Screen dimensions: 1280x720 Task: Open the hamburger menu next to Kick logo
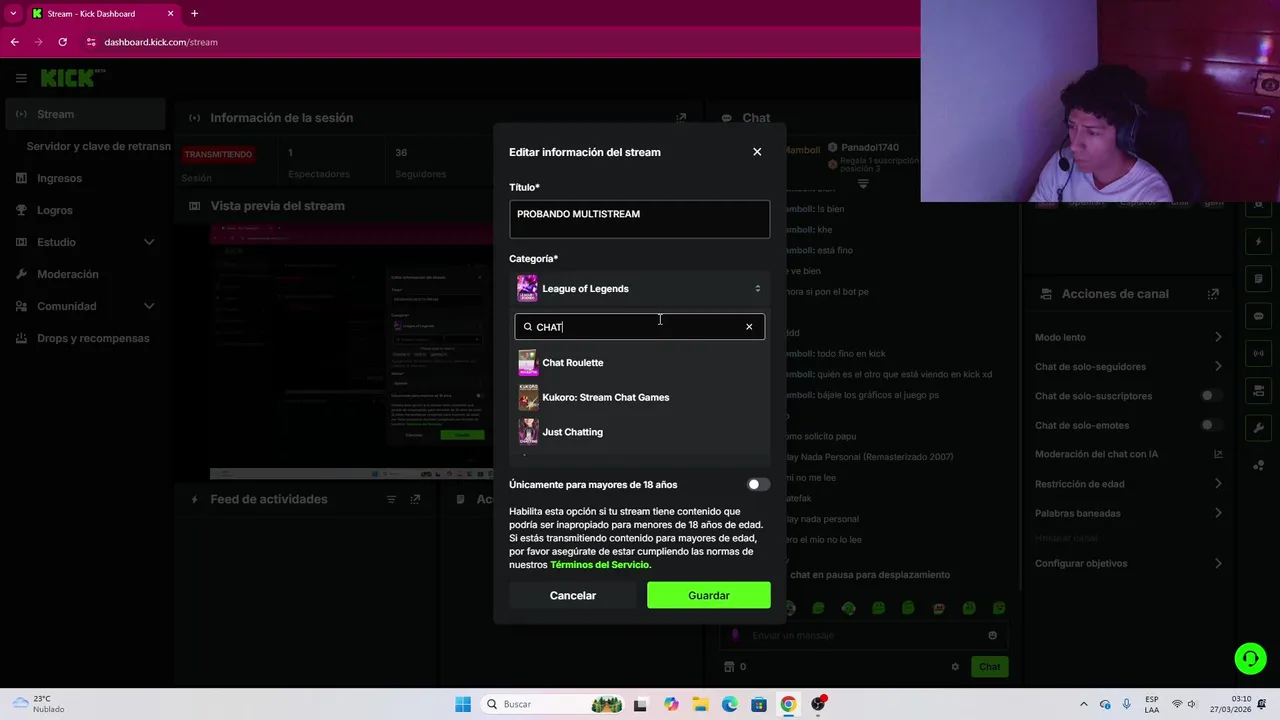[x=21, y=78]
